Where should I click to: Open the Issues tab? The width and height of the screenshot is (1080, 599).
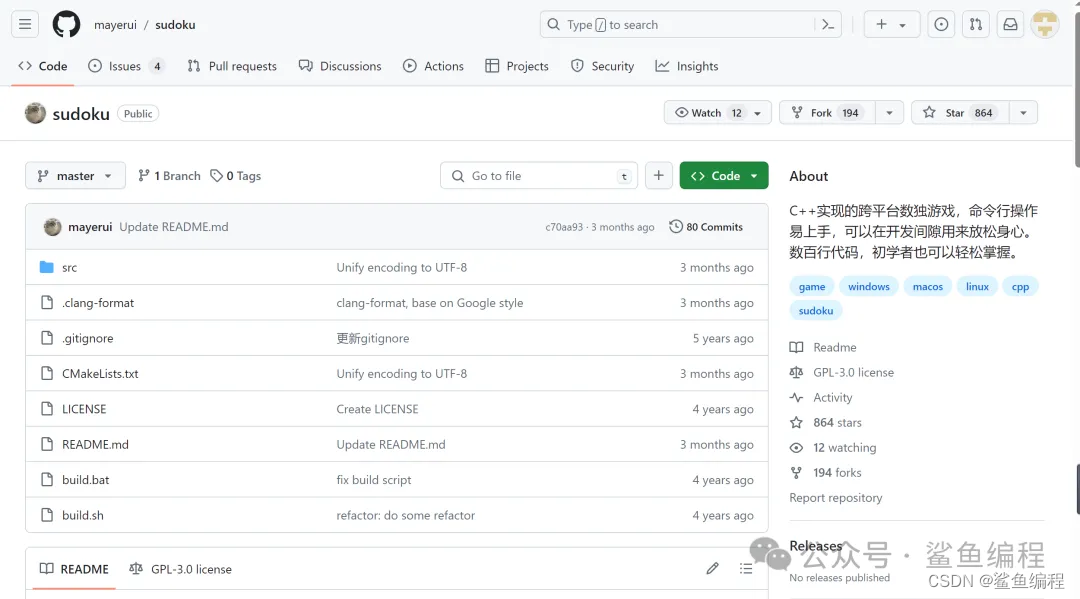pos(126,66)
